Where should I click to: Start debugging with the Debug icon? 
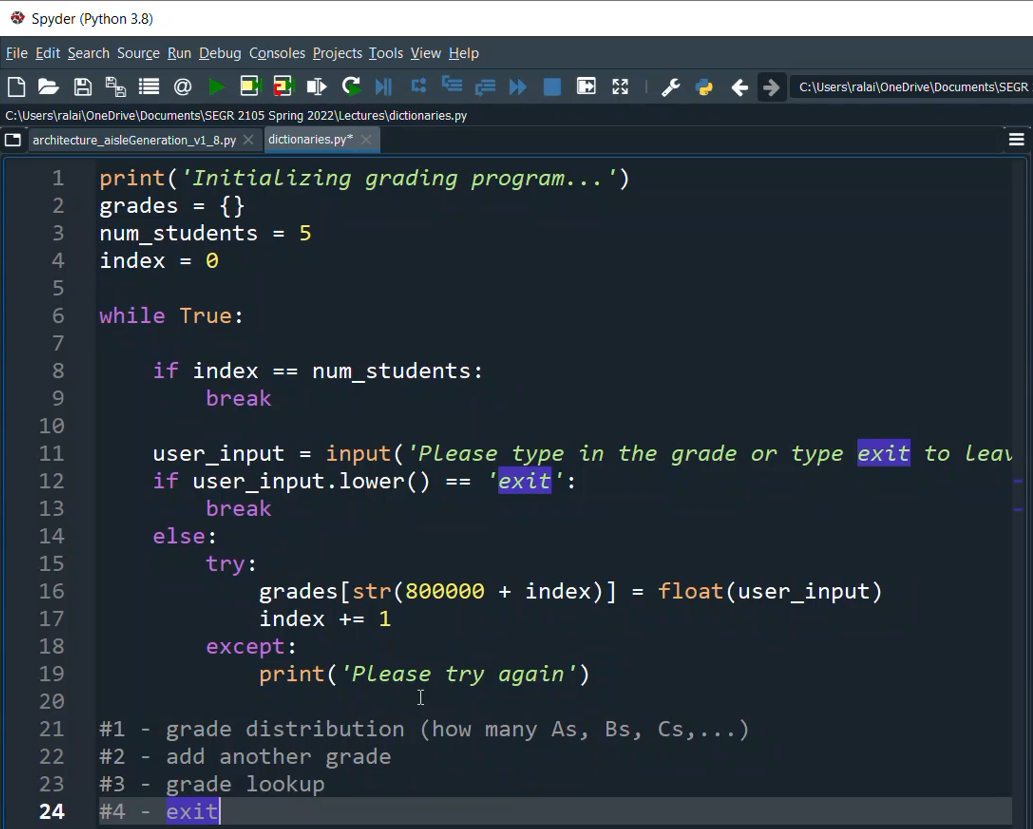[383, 86]
